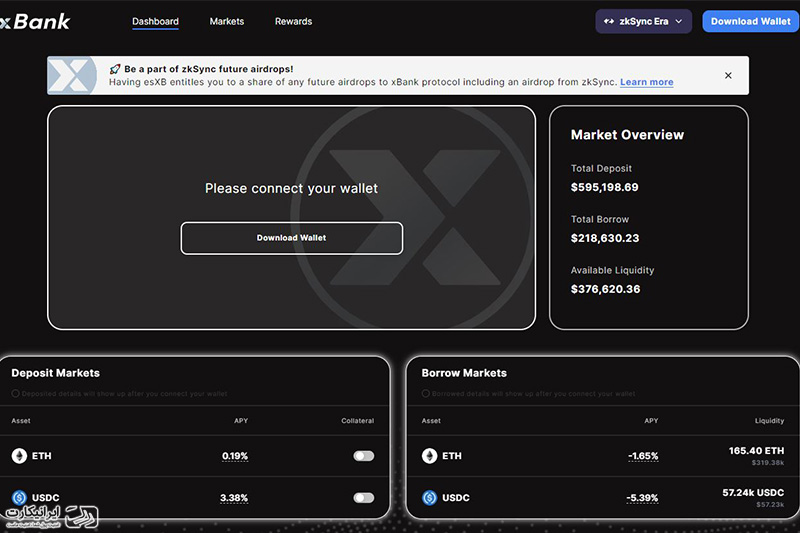This screenshot has width=800, height=533.
Task: Click the Liquidity column header
Action: 769,421
